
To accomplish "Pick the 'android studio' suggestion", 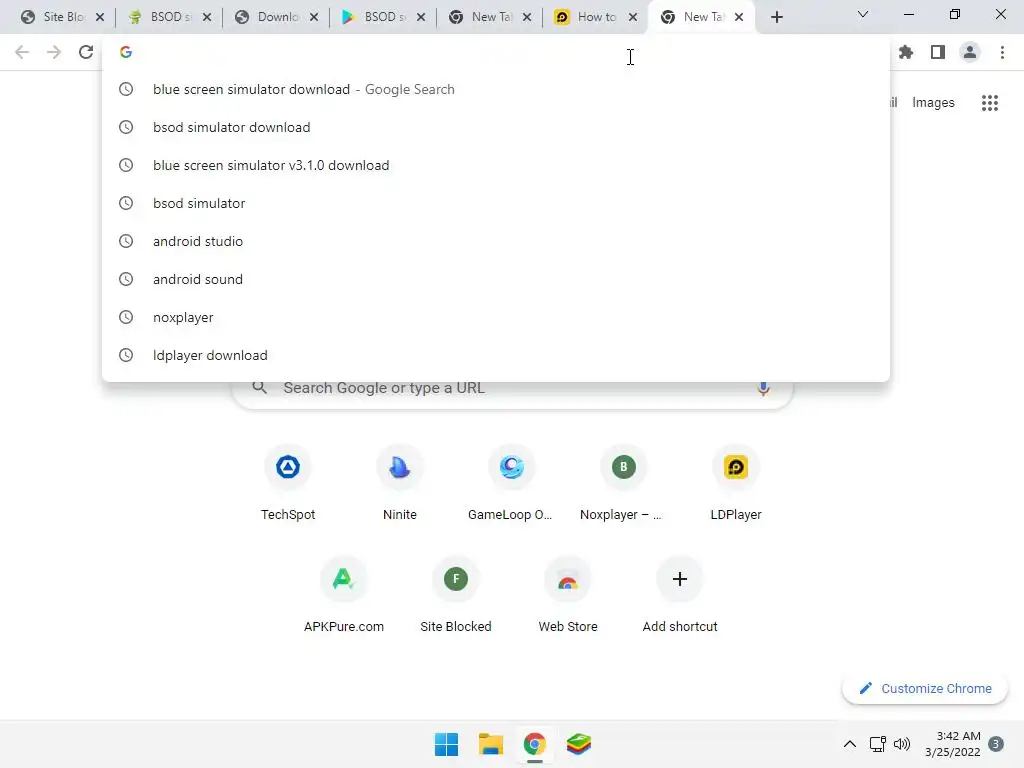I will (496, 241).
